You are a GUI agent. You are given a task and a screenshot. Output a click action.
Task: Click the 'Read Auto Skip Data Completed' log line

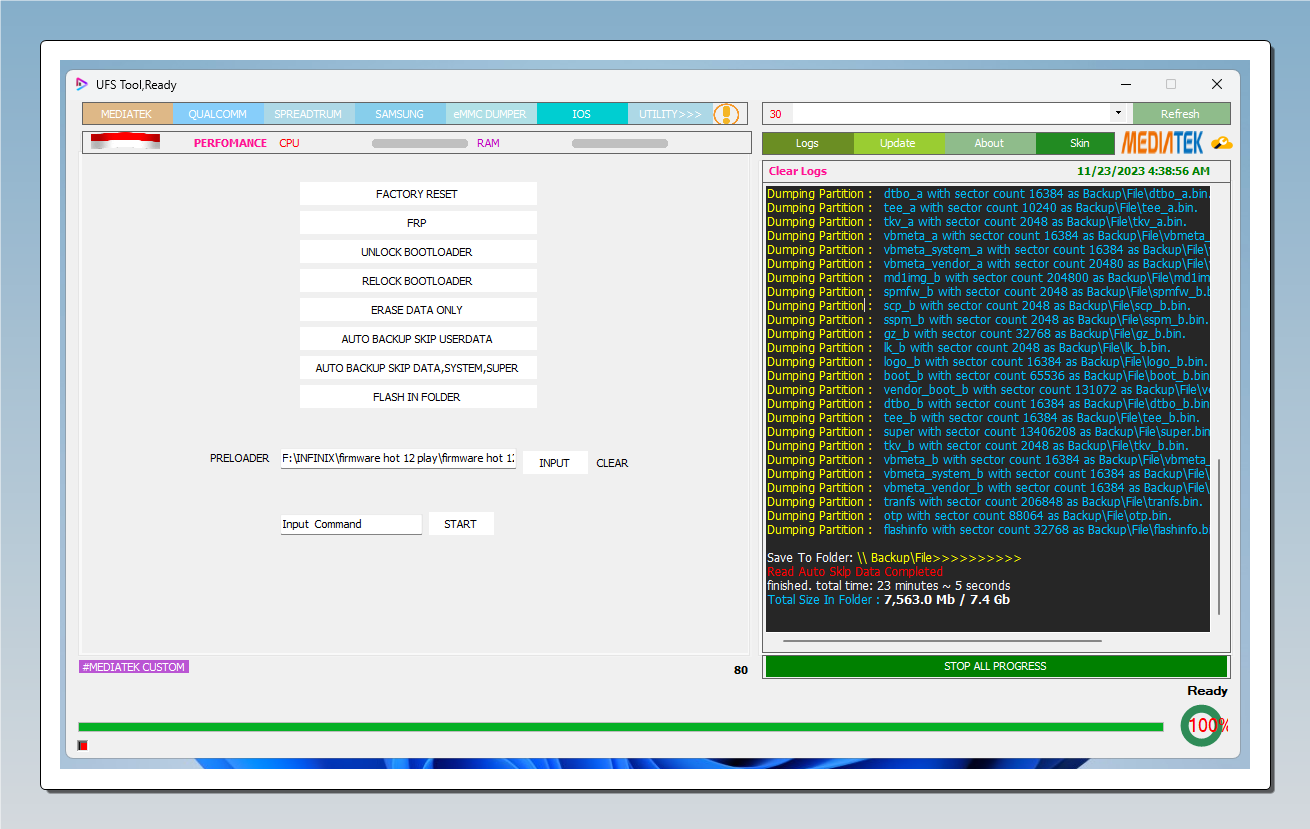click(855, 572)
